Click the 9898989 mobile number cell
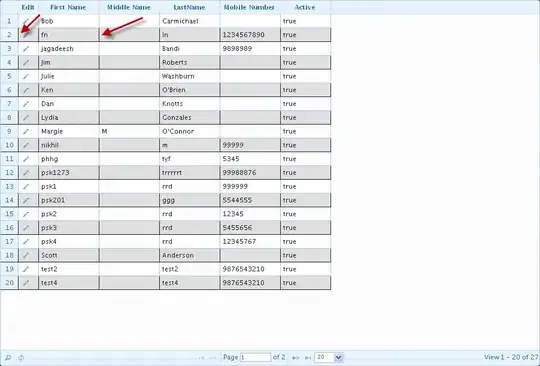This screenshot has height=366, width=540. 250,49
